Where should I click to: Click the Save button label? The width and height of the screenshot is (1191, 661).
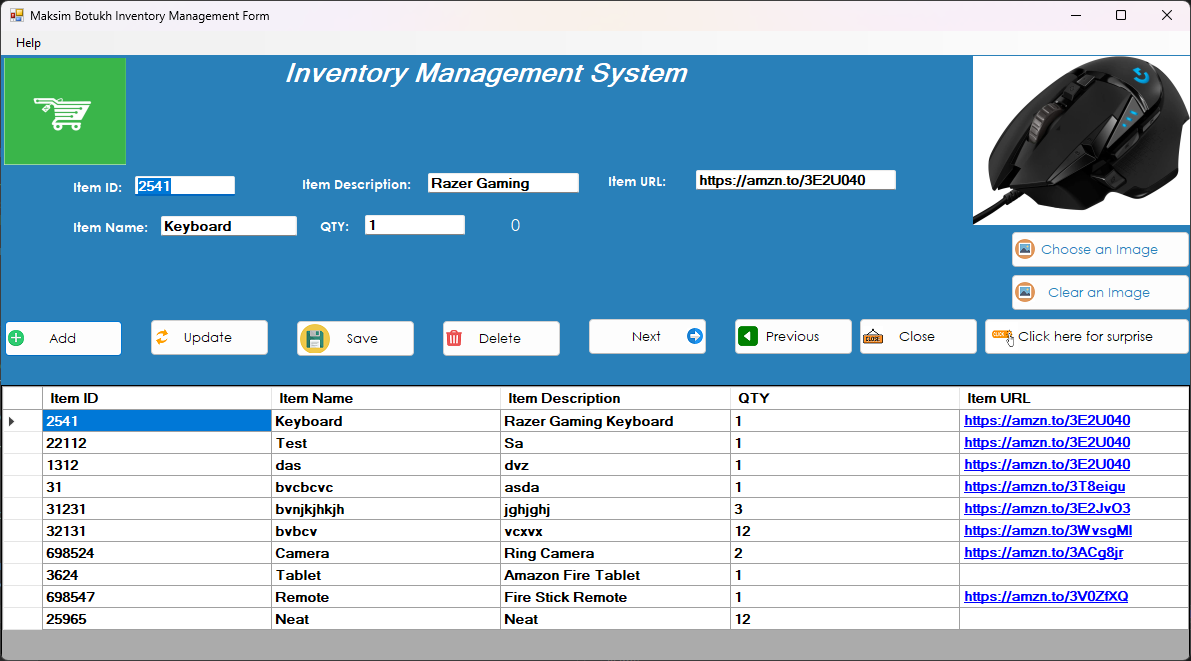pyautogui.click(x=362, y=339)
